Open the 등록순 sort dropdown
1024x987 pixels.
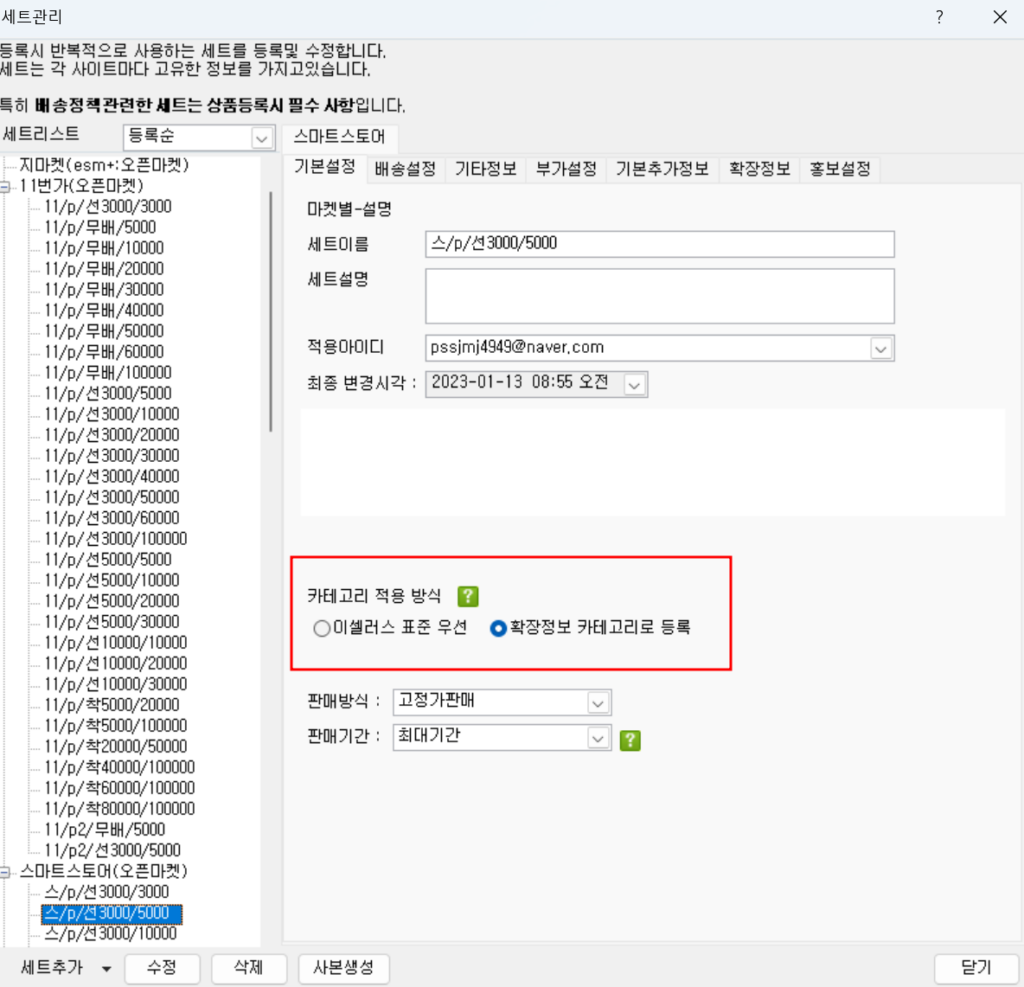click(x=261, y=138)
